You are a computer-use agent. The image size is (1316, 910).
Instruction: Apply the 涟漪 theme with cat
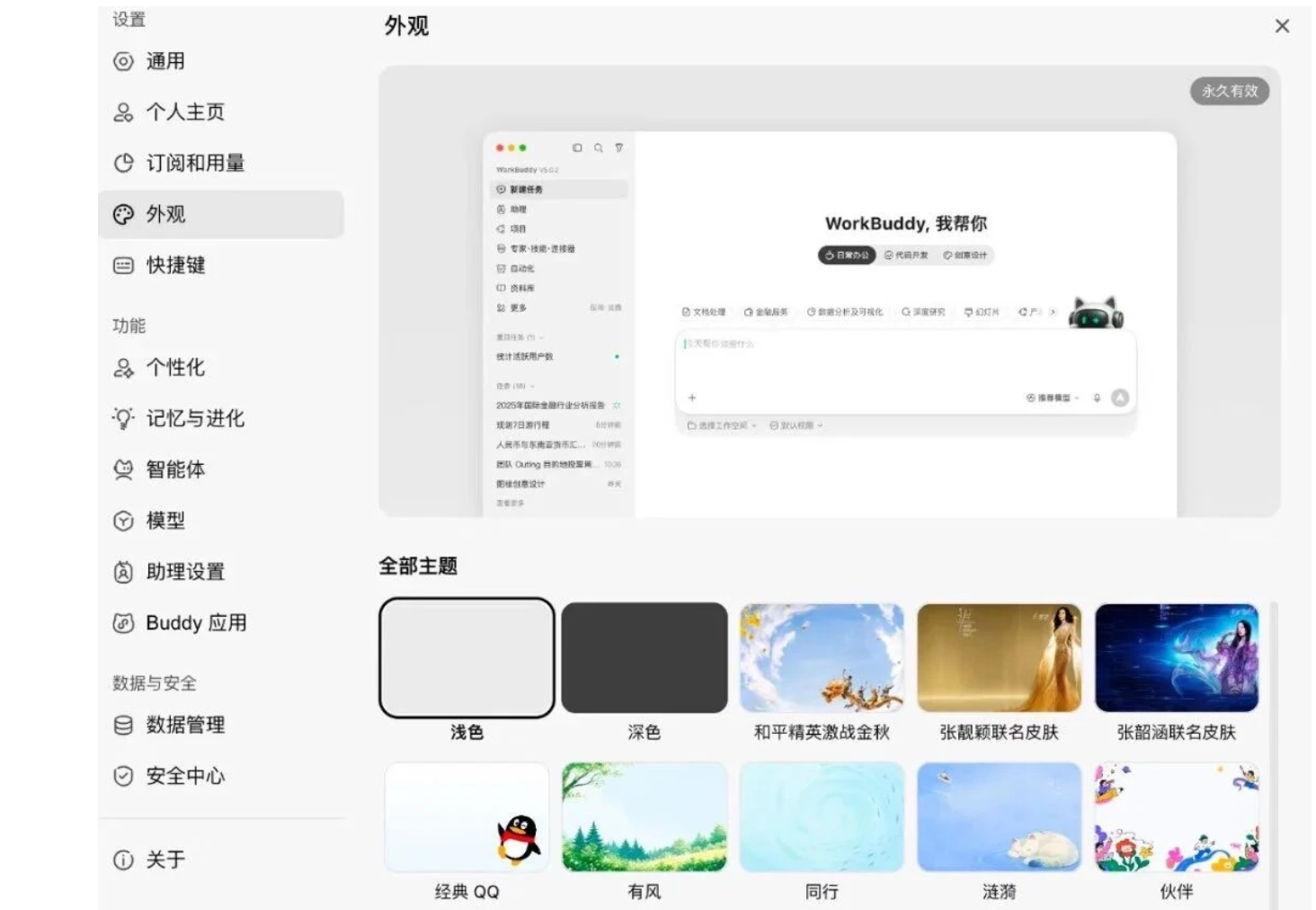[999, 817]
